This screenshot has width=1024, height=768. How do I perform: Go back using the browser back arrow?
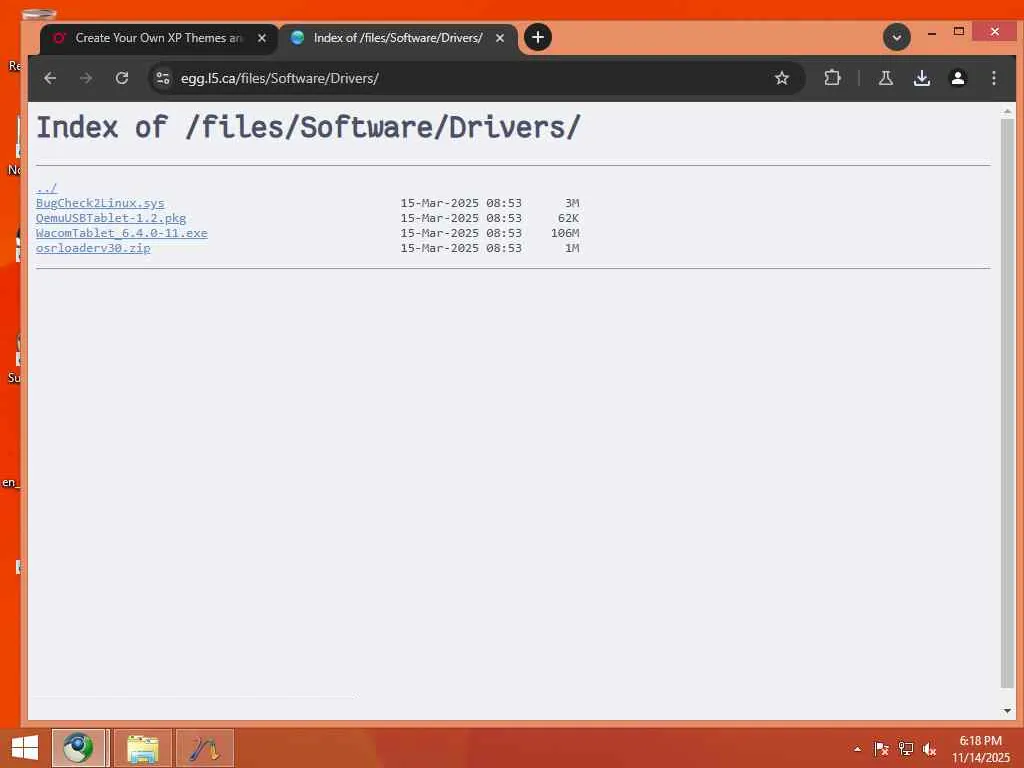[50, 78]
